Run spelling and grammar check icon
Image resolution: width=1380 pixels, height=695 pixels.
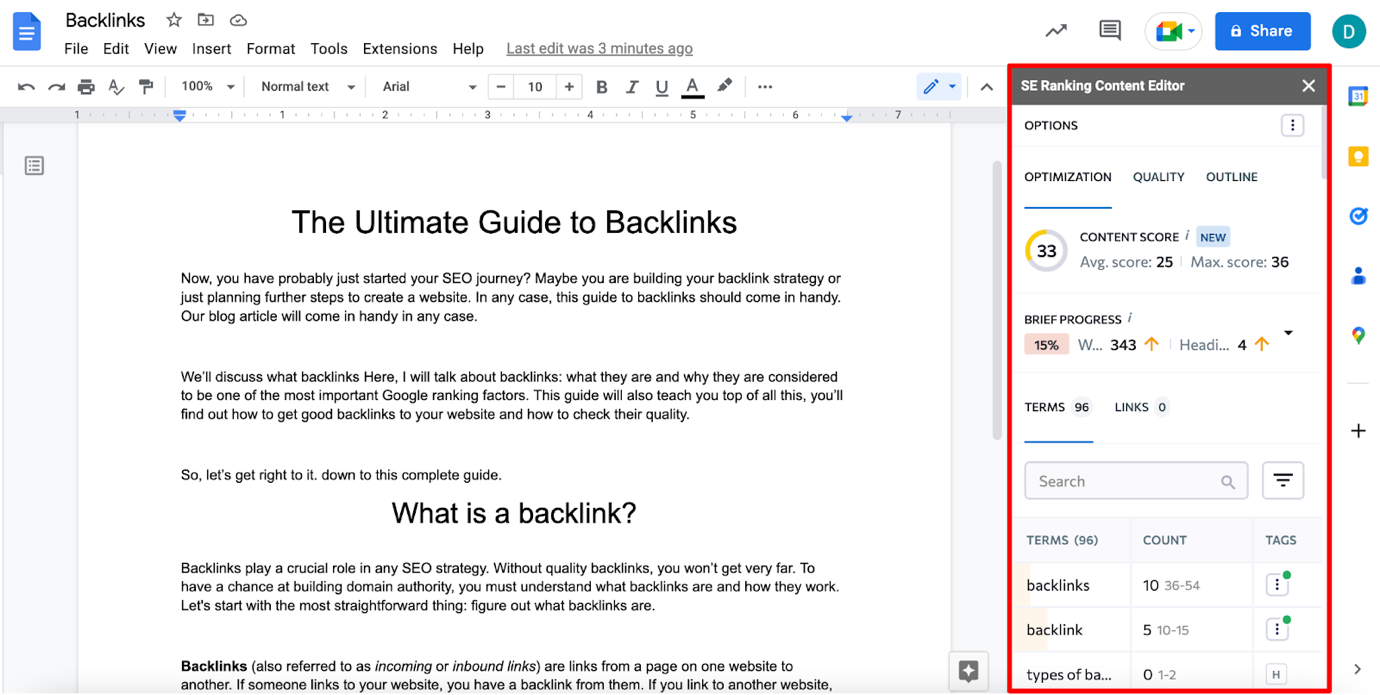point(116,87)
